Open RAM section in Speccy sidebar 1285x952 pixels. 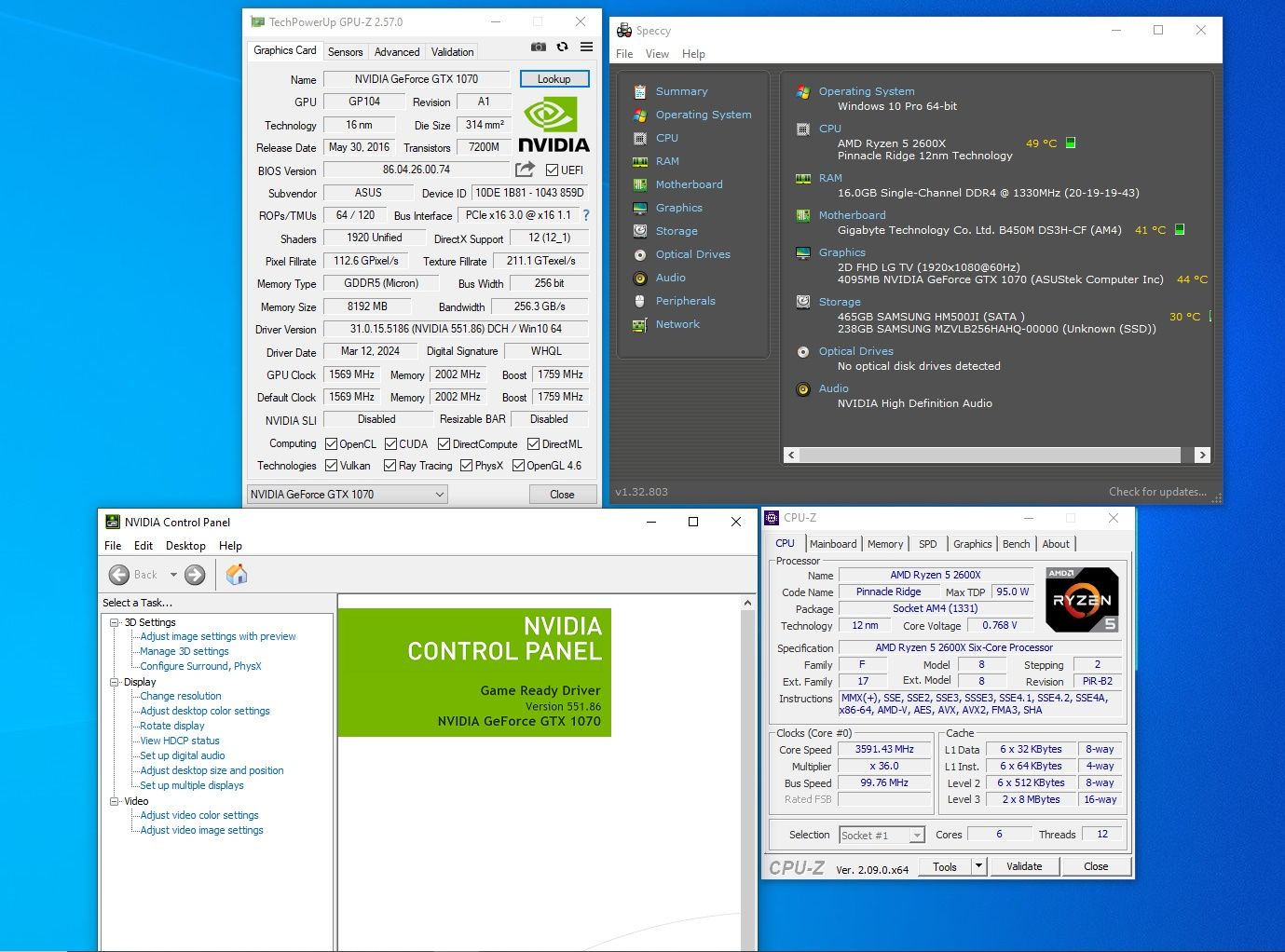point(667,161)
